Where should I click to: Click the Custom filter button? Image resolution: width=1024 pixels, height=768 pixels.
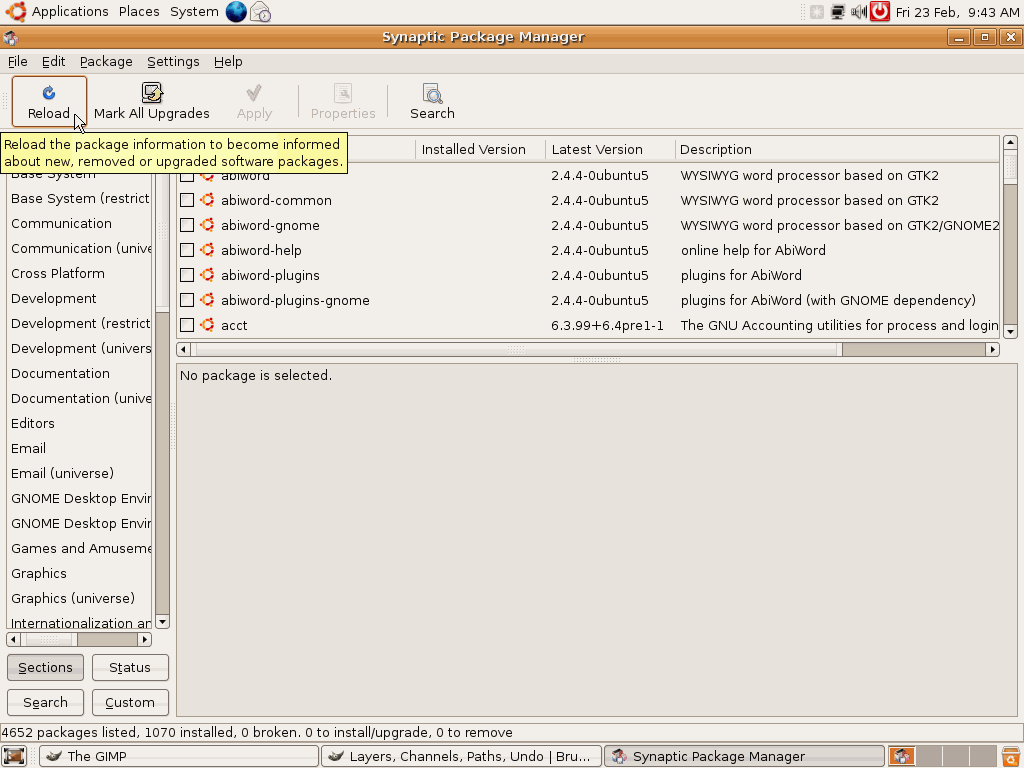click(130, 703)
